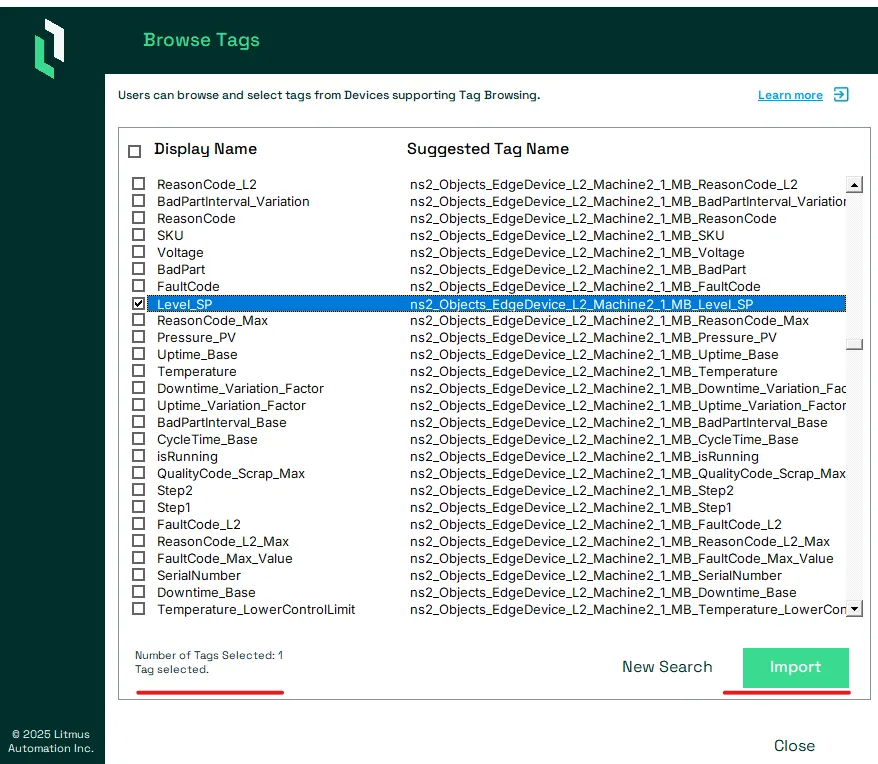878x764 pixels.
Task: Click suggested tag name ending MB_Voltage
Action: coord(577,253)
